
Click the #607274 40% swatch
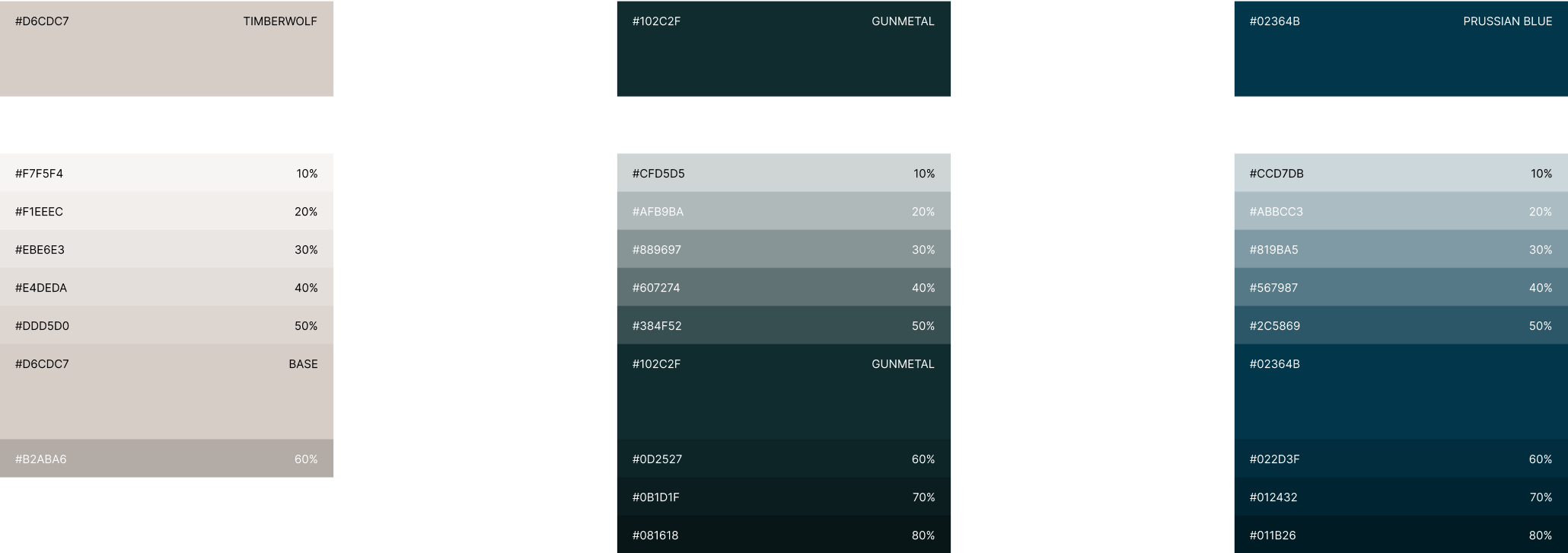pos(784,287)
